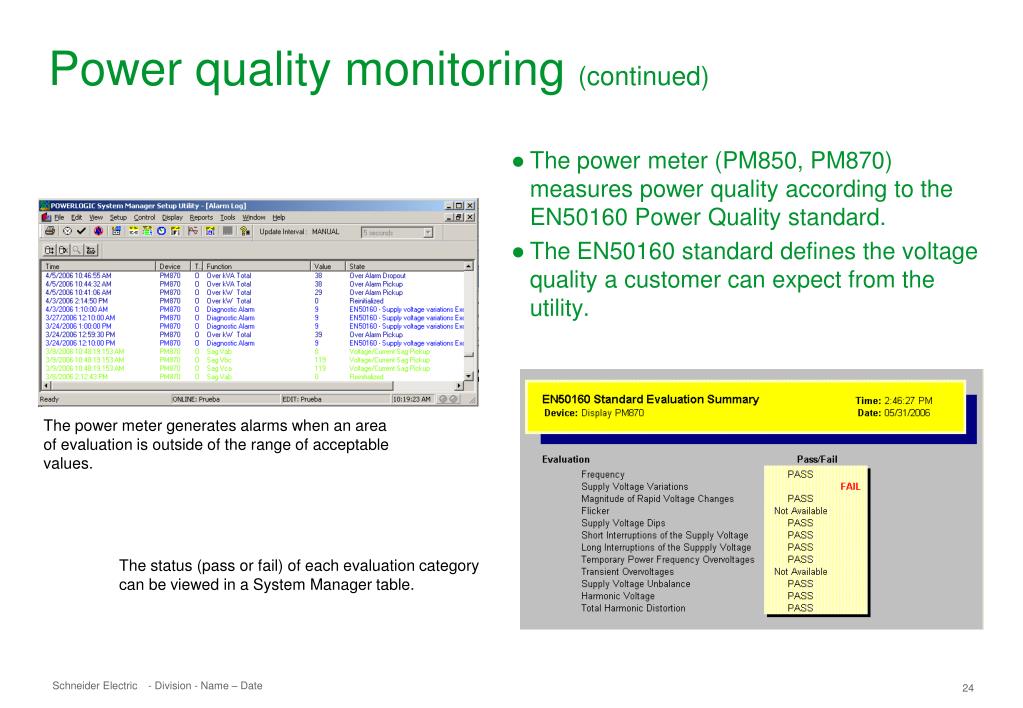The image size is (1023, 708).
Task: Click the State column header
Action: pyautogui.click(x=405, y=266)
